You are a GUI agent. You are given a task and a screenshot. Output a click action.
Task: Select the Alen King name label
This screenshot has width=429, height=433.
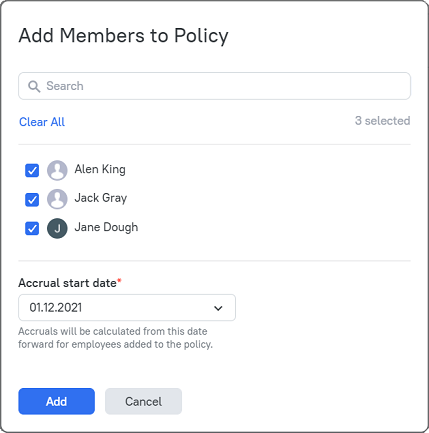pos(100,169)
